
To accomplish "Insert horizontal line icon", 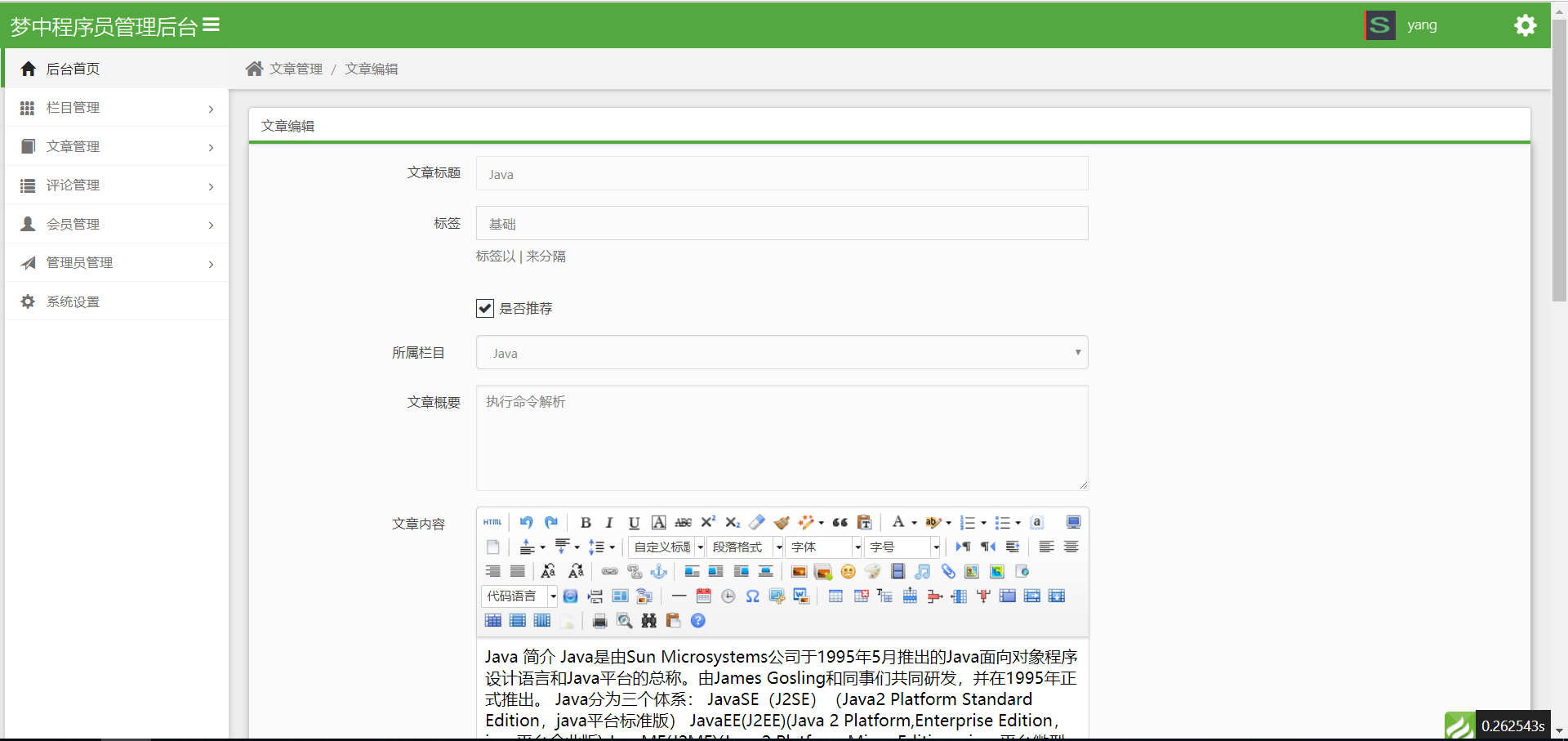I will pyautogui.click(x=679, y=596).
